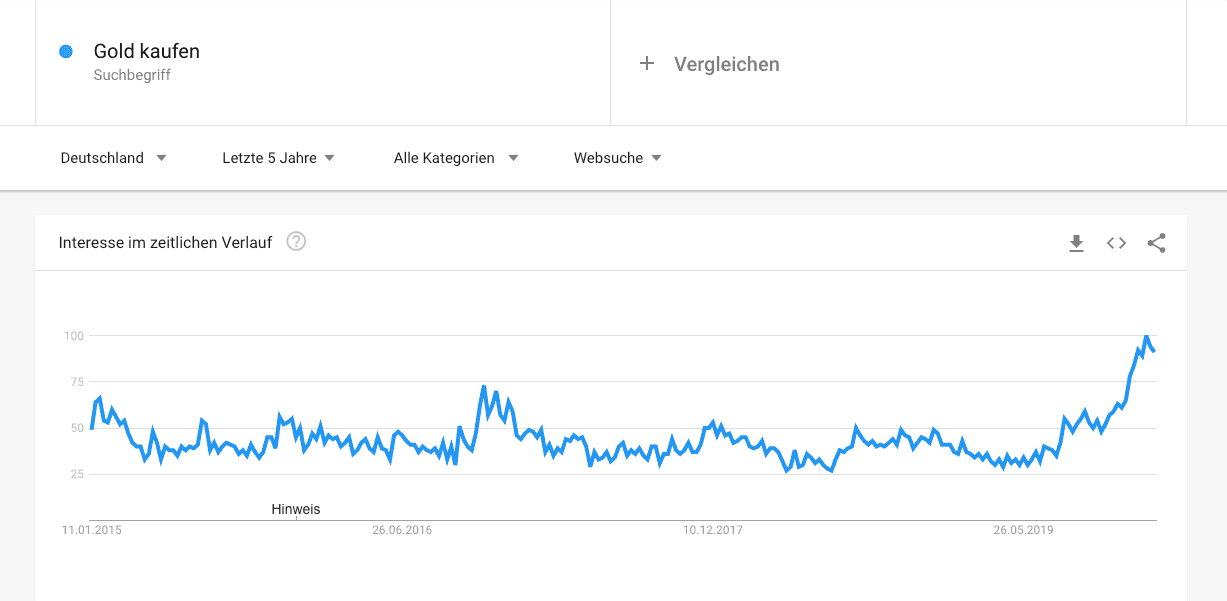The width and height of the screenshot is (1227, 601).
Task: Expand the Websuche search type dropdown
Action: [x=617, y=158]
